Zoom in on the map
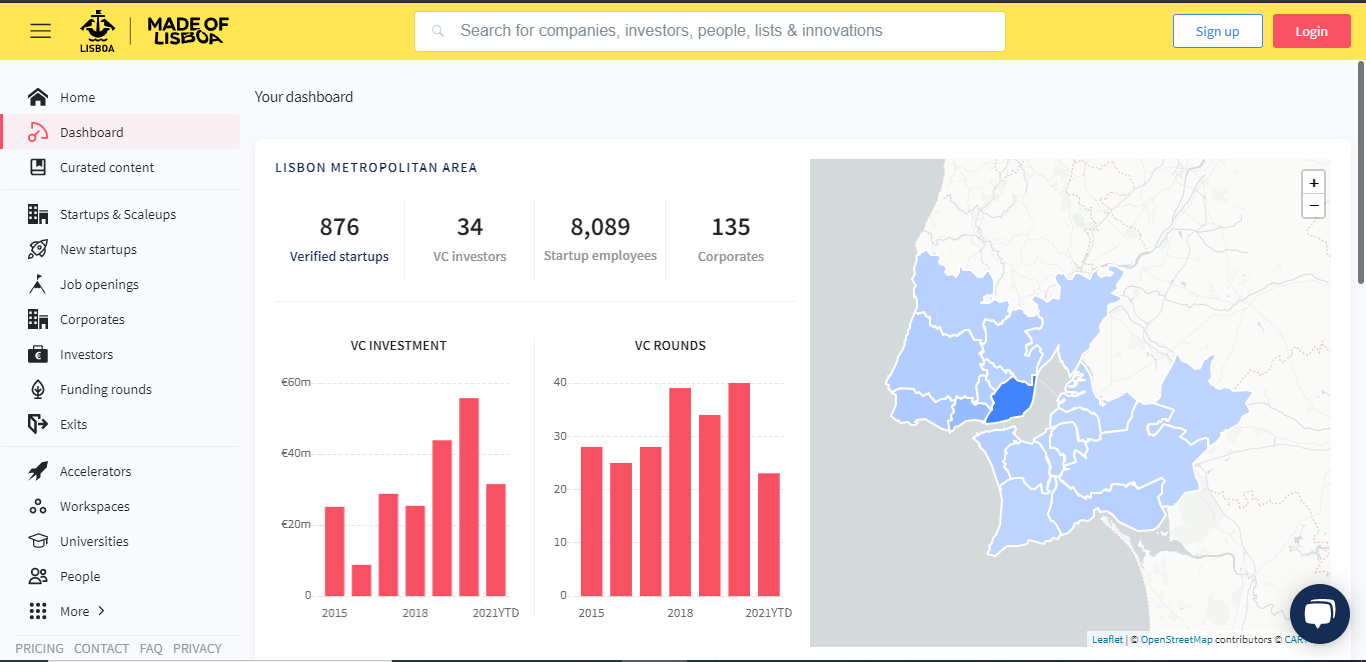The width and height of the screenshot is (1366, 662). [1313, 183]
